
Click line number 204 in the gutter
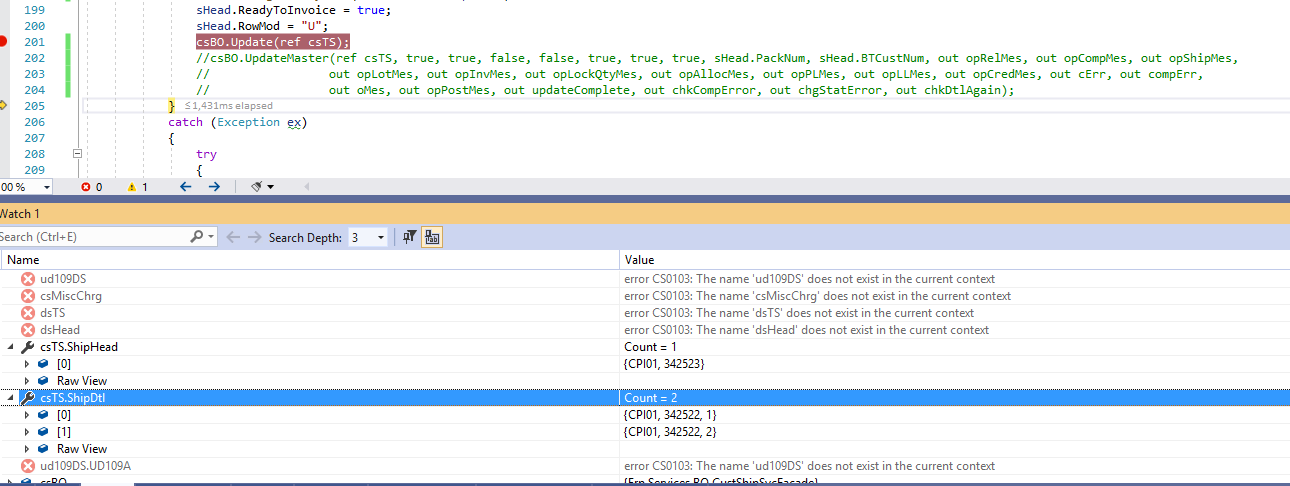coord(34,90)
